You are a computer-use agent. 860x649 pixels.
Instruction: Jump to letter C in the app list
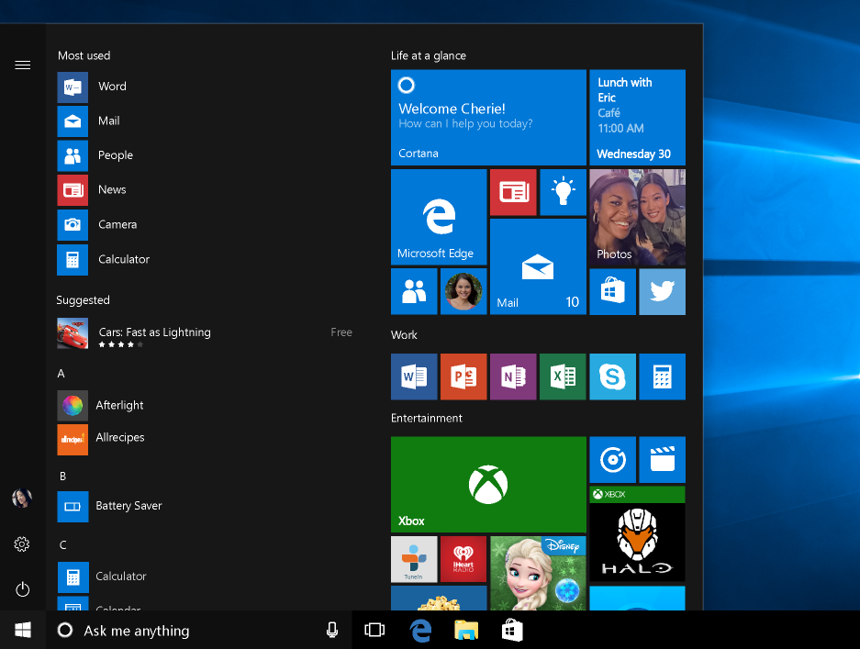(x=63, y=545)
